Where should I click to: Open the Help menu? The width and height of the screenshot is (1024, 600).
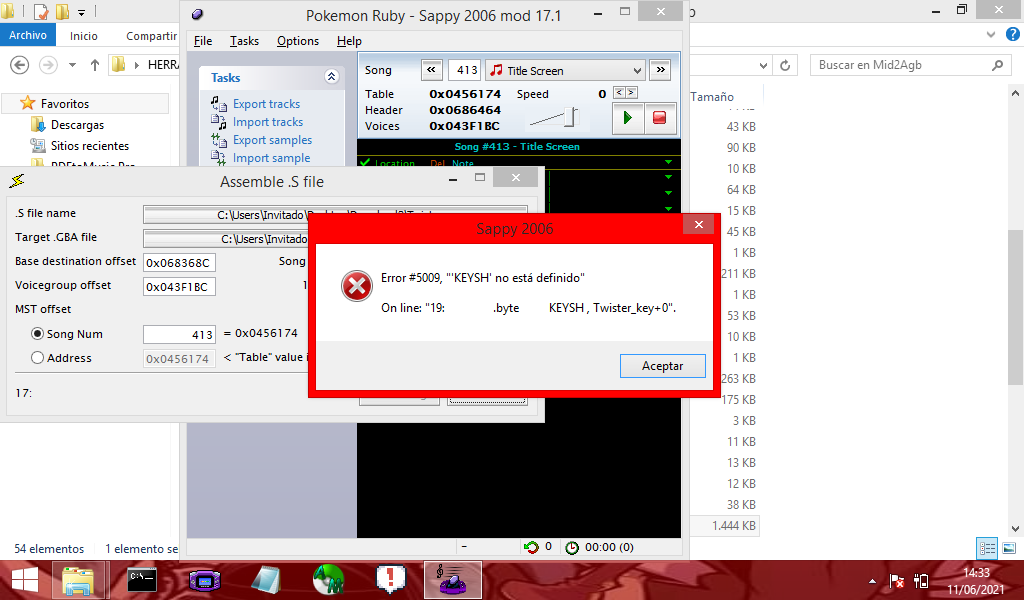pyautogui.click(x=349, y=41)
